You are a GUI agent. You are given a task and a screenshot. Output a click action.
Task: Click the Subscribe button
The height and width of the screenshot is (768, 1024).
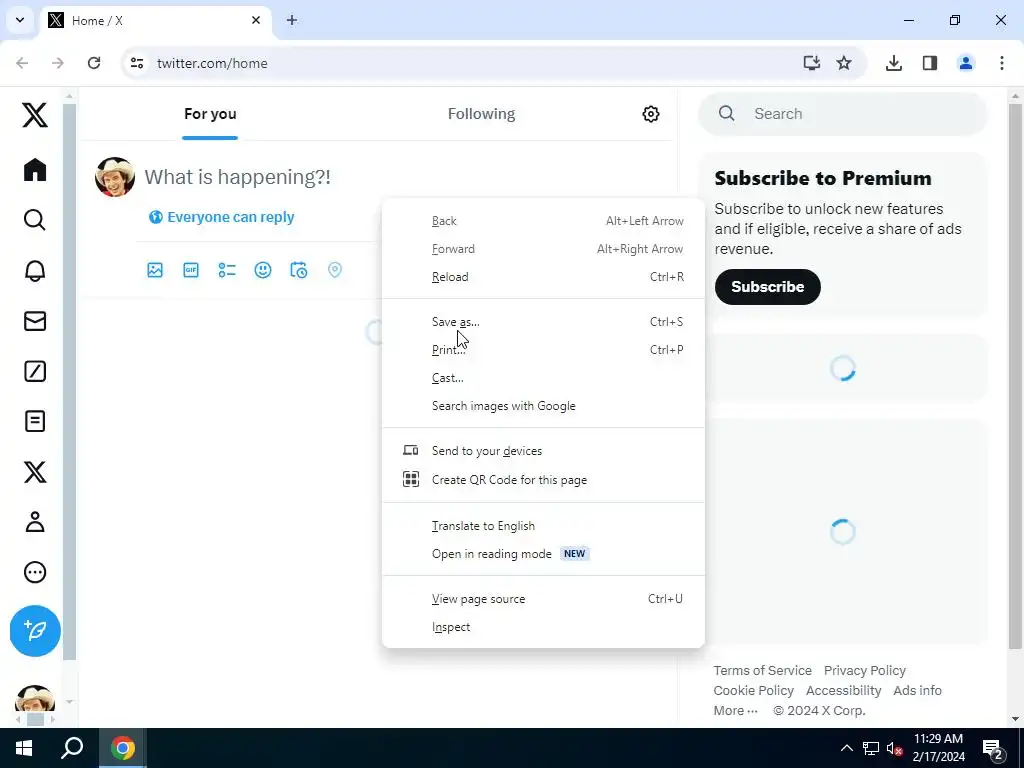767,287
